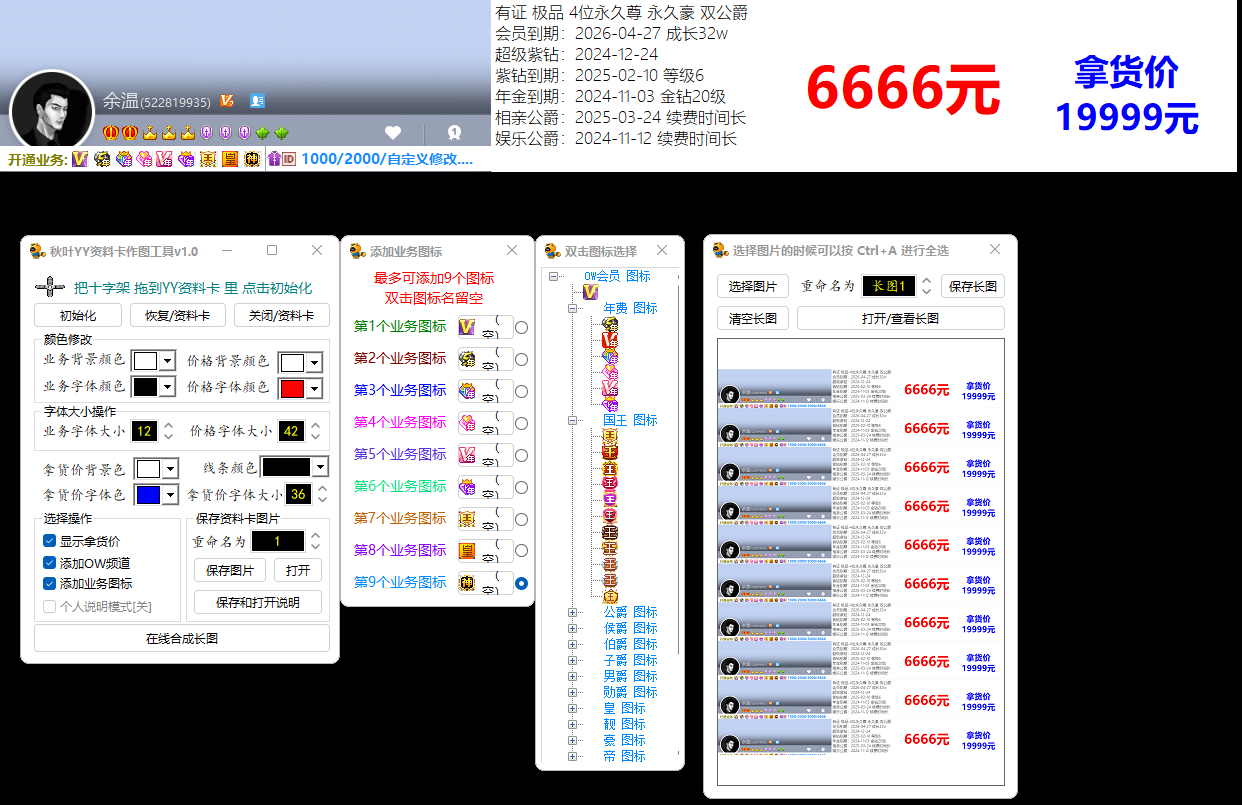
Task: Click the blue contact card icon beside username
Action: pyautogui.click(x=257, y=101)
